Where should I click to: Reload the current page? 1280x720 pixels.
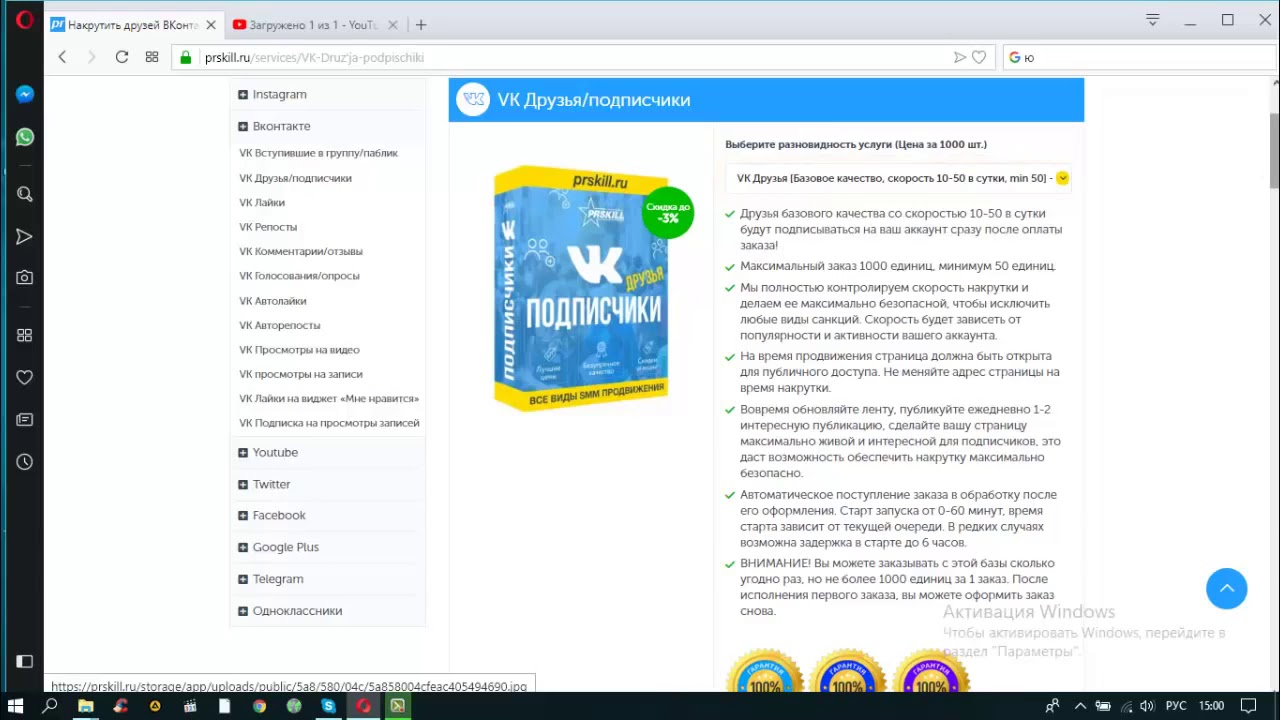122,57
